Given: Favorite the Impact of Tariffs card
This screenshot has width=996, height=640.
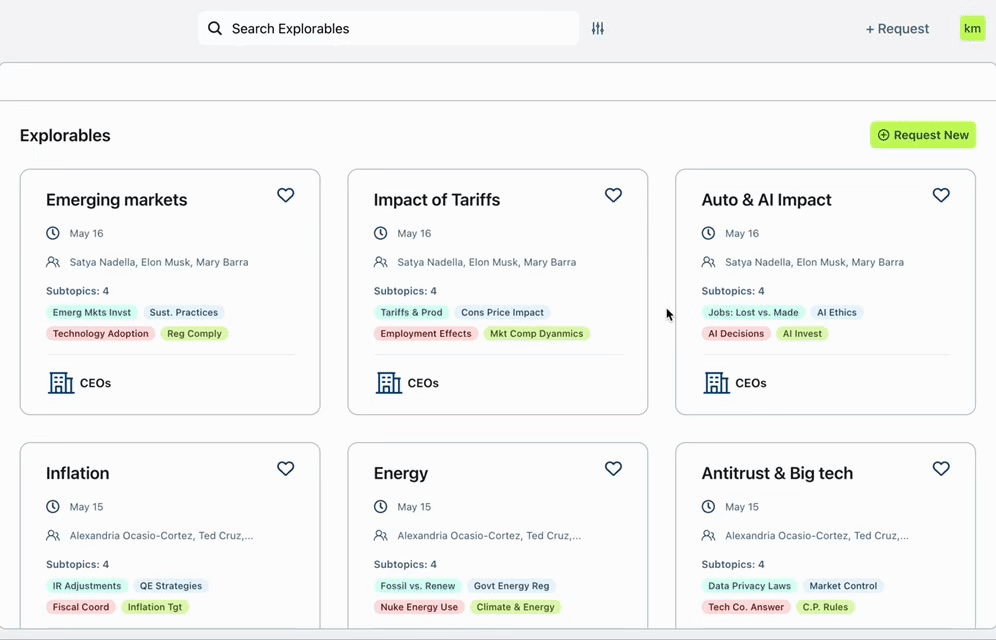Looking at the screenshot, I should [x=613, y=195].
